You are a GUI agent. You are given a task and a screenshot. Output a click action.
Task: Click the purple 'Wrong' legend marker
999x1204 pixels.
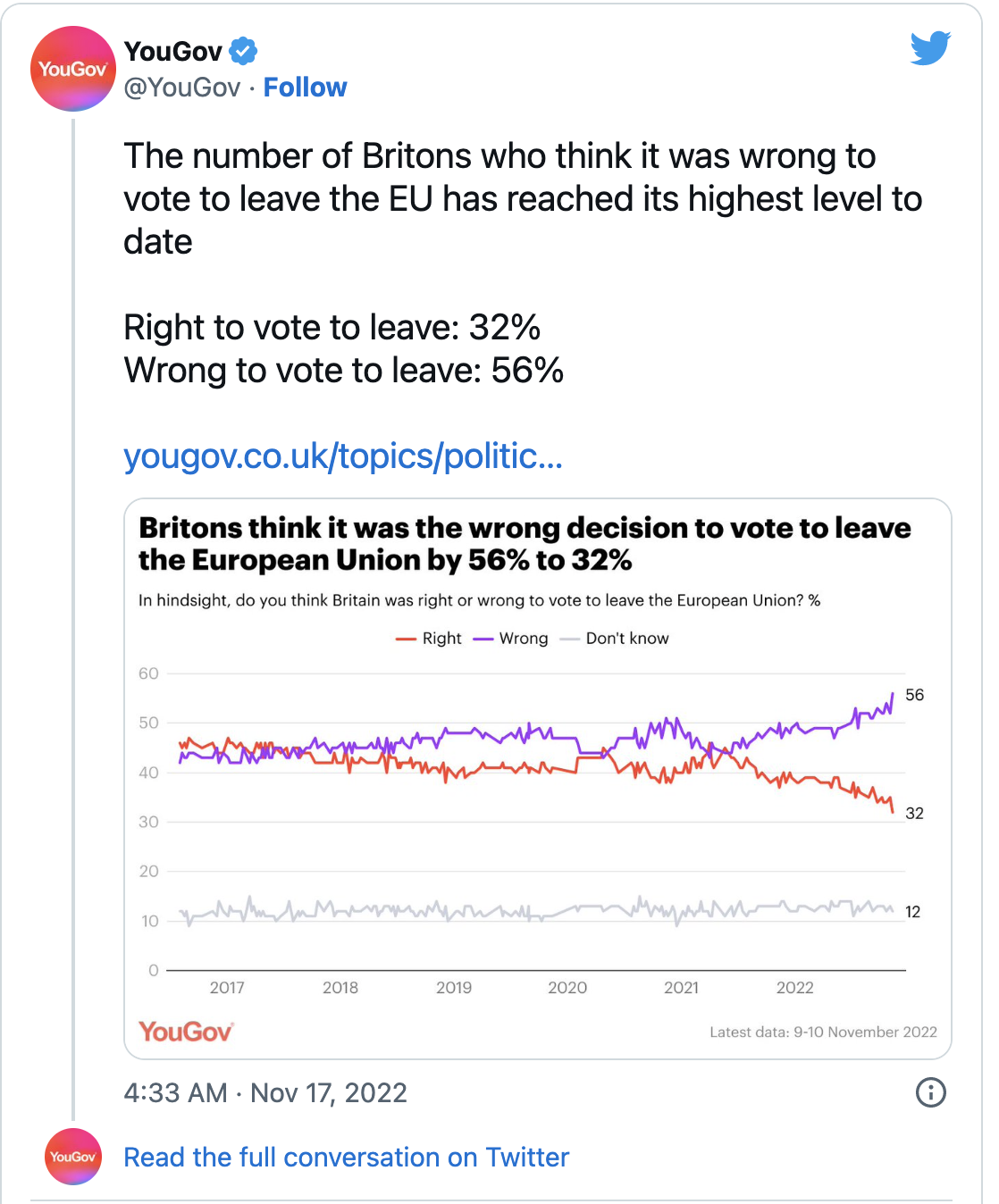pos(483,639)
